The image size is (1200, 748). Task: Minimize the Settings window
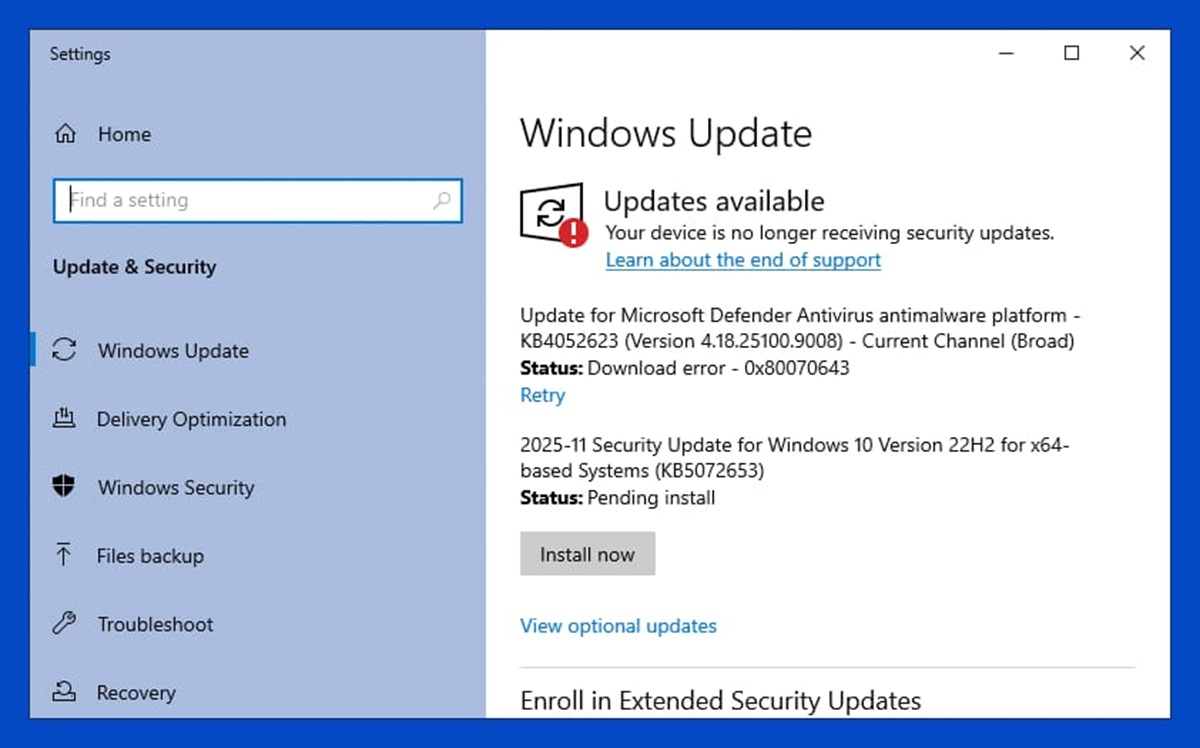coord(1006,53)
